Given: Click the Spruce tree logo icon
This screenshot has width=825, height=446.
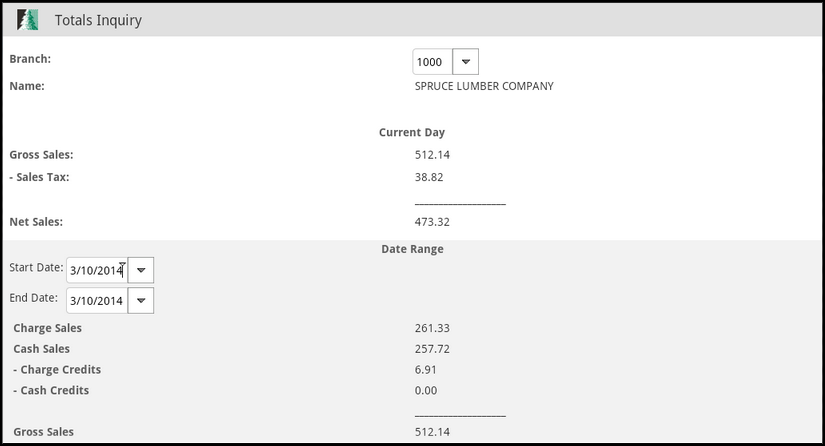Looking at the screenshot, I should (27, 20).
